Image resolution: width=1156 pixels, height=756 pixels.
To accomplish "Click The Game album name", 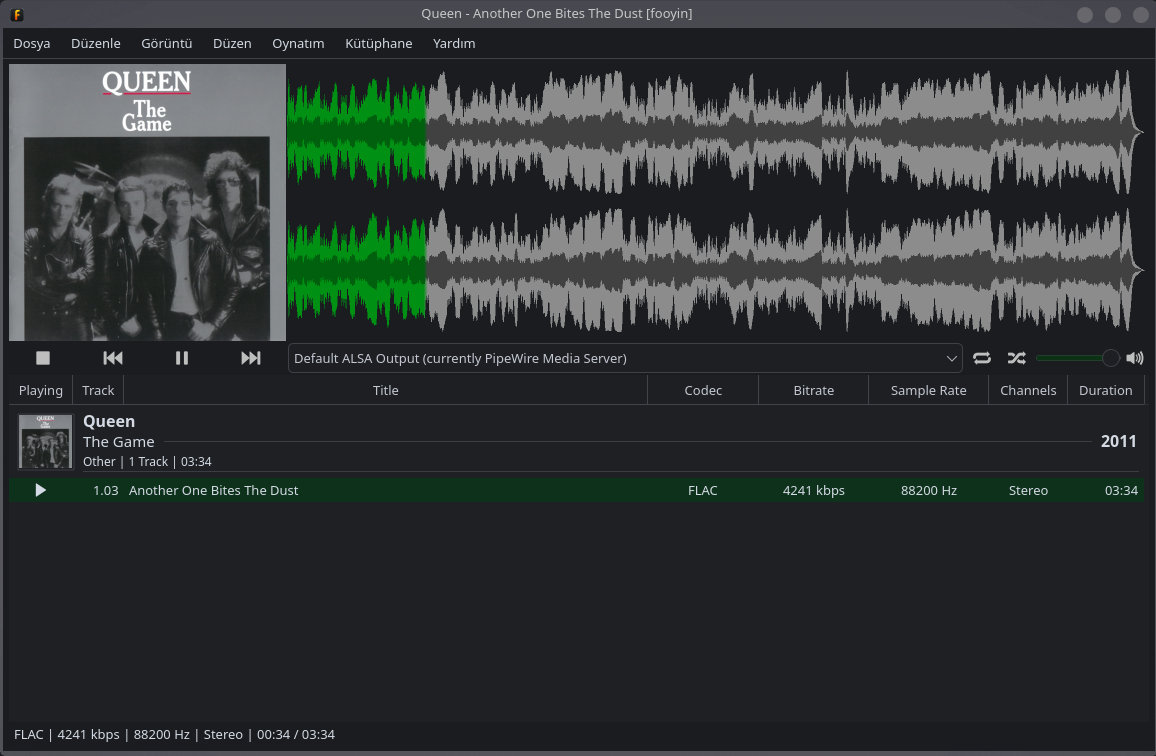I will [x=119, y=442].
